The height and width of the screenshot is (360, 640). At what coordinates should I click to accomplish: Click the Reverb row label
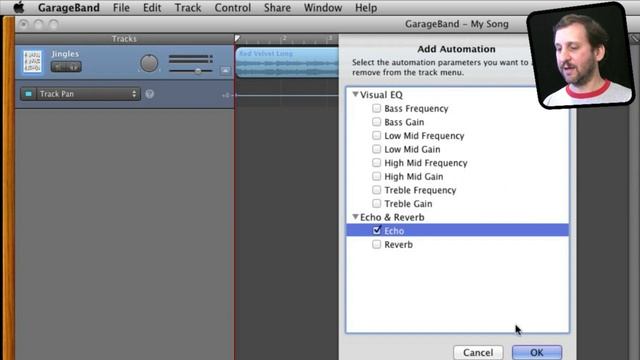[398, 244]
